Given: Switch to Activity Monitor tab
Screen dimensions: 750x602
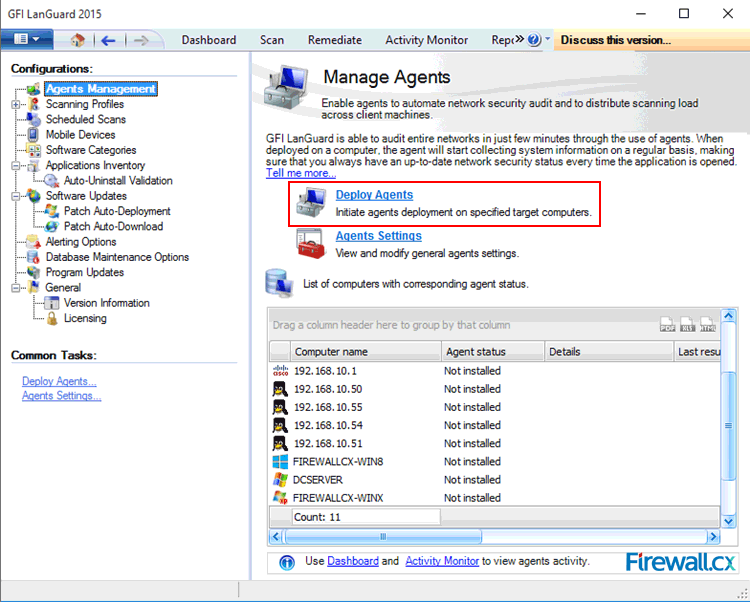Looking at the screenshot, I should pyautogui.click(x=426, y=40).
